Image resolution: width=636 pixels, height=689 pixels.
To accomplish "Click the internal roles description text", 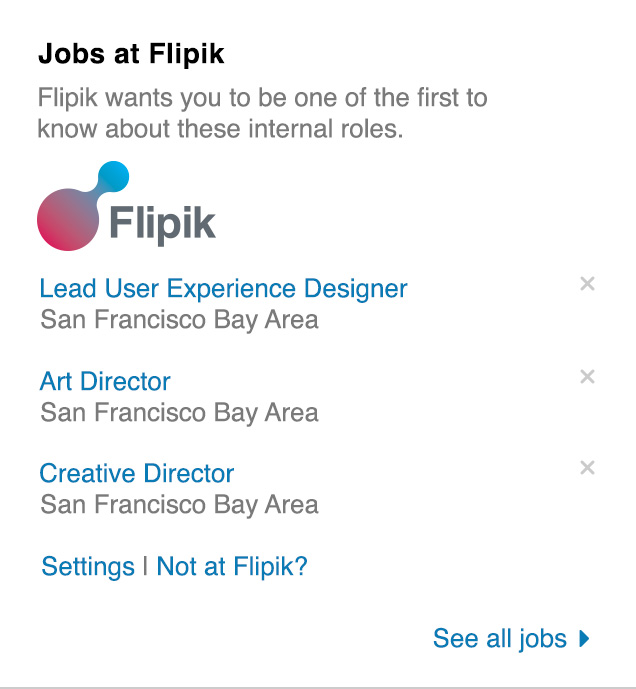I will (262, 113).
